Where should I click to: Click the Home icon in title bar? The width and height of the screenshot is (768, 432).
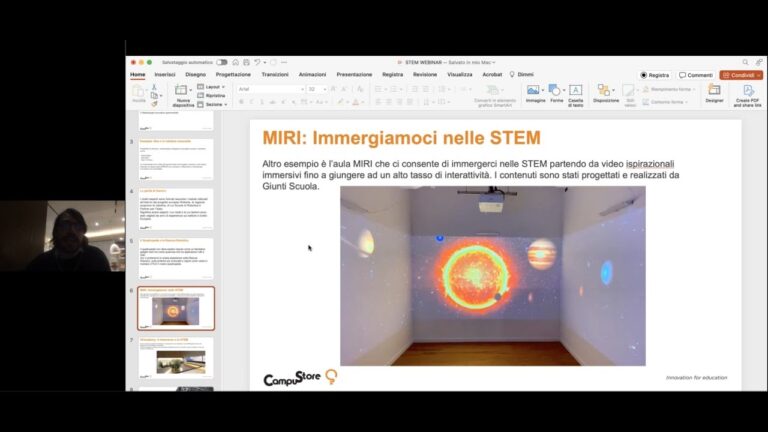[x=236, y=62]
